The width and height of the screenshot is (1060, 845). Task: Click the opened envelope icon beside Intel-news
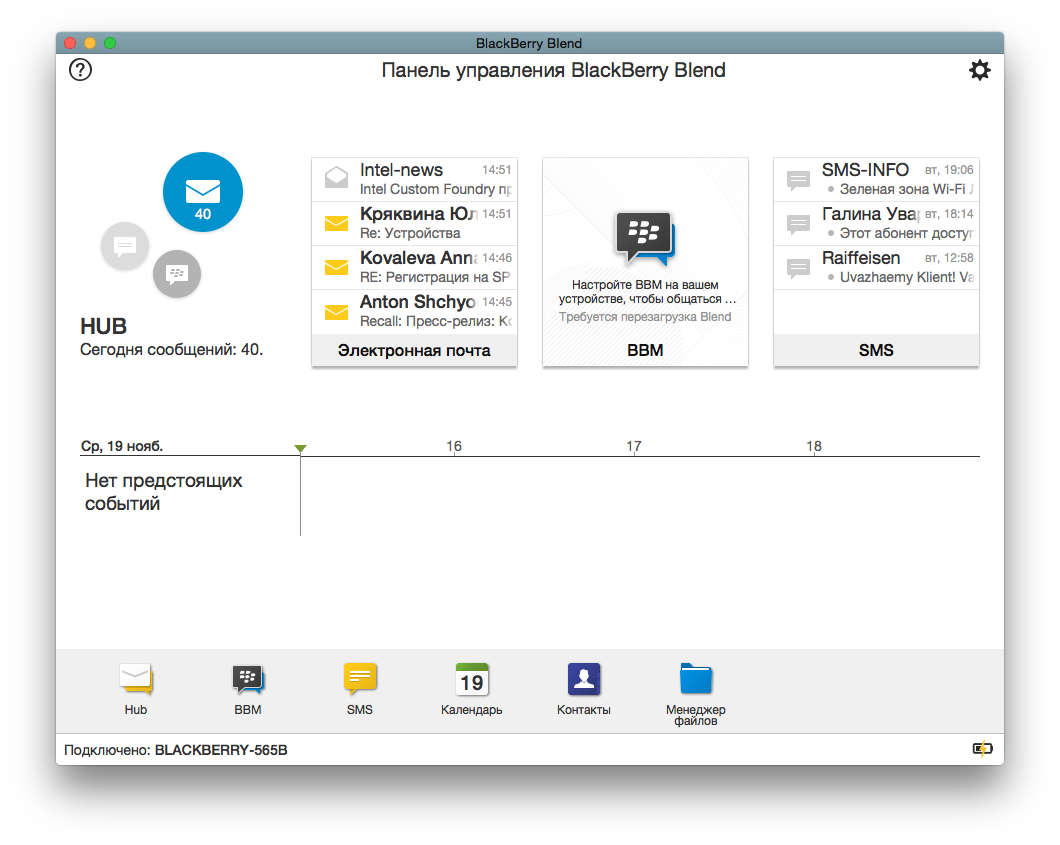[x=336, y=177]
